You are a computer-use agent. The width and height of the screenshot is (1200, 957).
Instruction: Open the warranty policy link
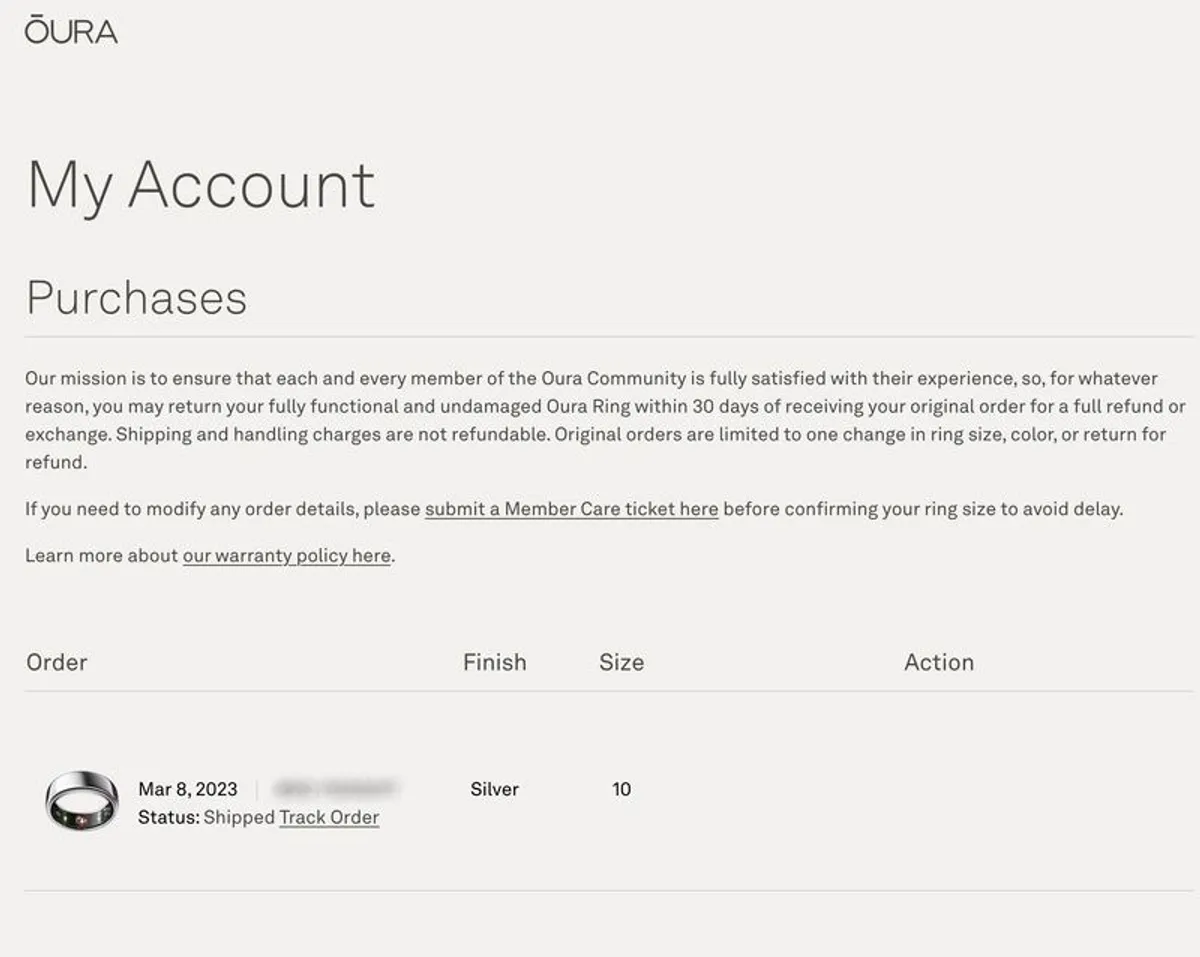point(286,555)
